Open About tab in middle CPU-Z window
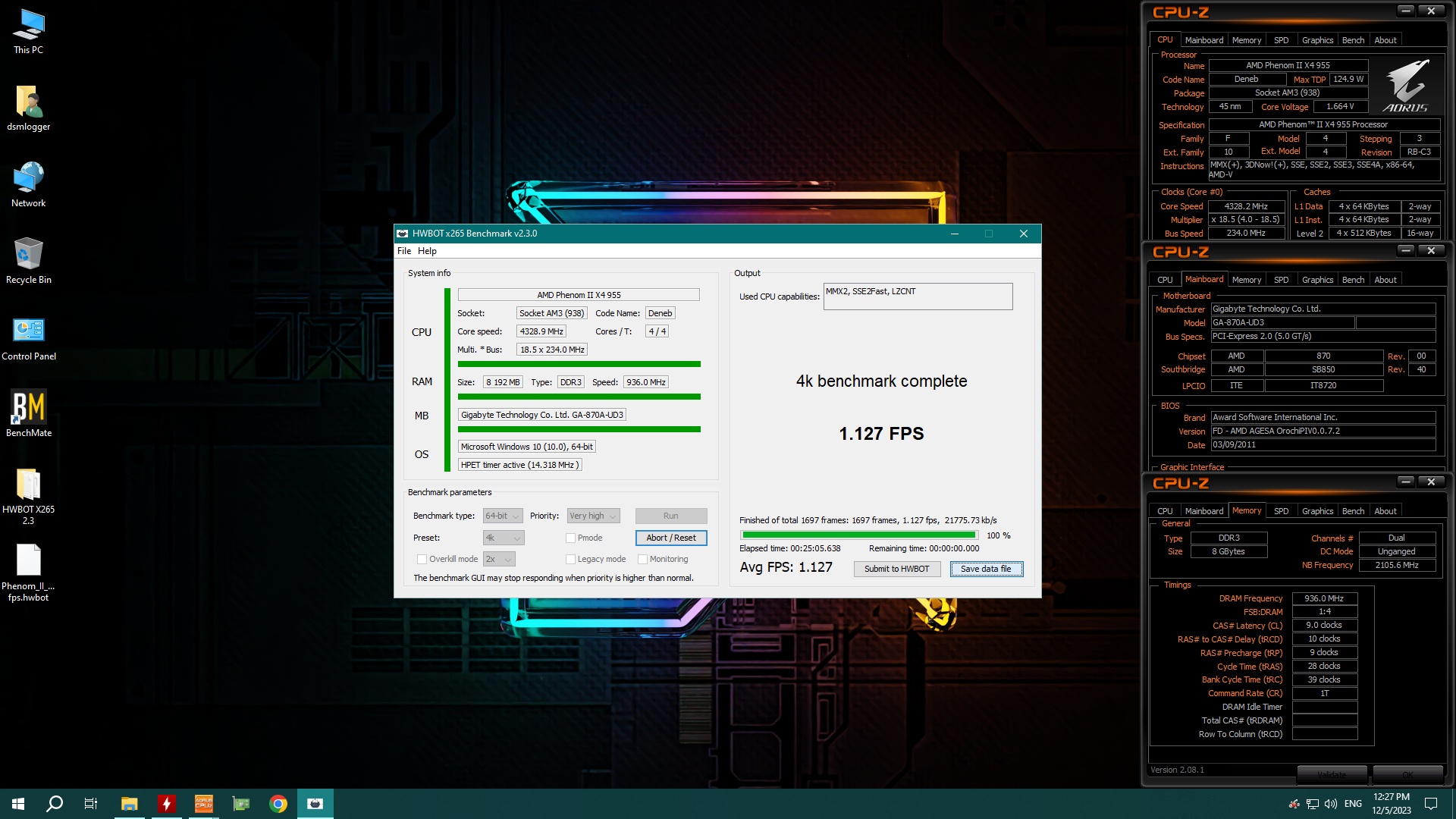 pyautogui.click(x=1385, y=280)
